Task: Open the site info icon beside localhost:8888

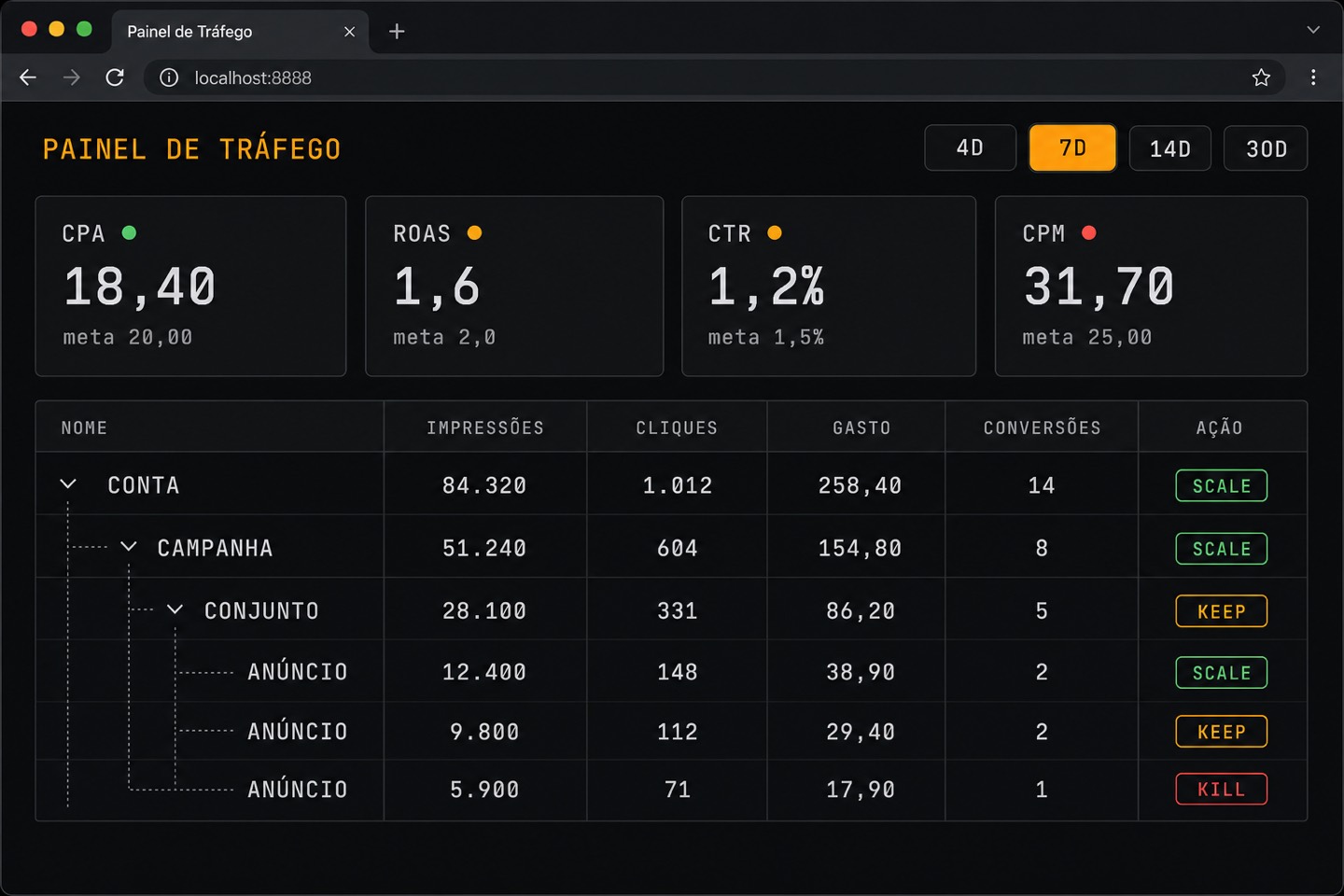Action: tap(169, 77)
